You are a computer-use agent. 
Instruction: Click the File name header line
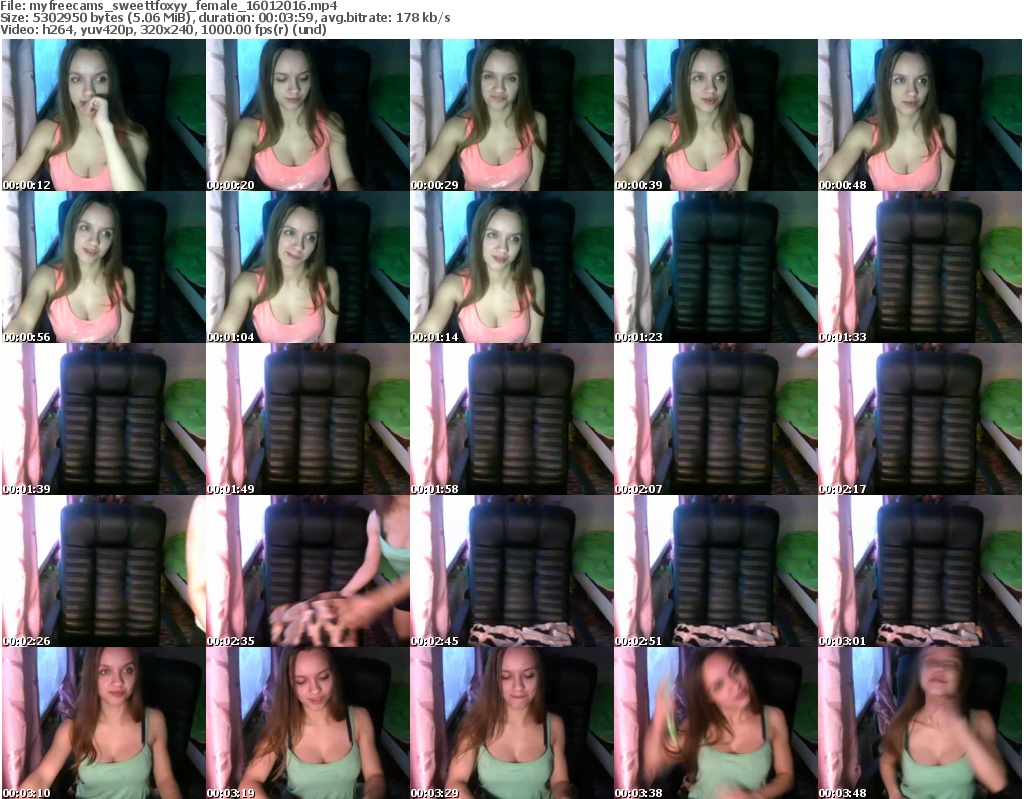[x=169, y=6]
